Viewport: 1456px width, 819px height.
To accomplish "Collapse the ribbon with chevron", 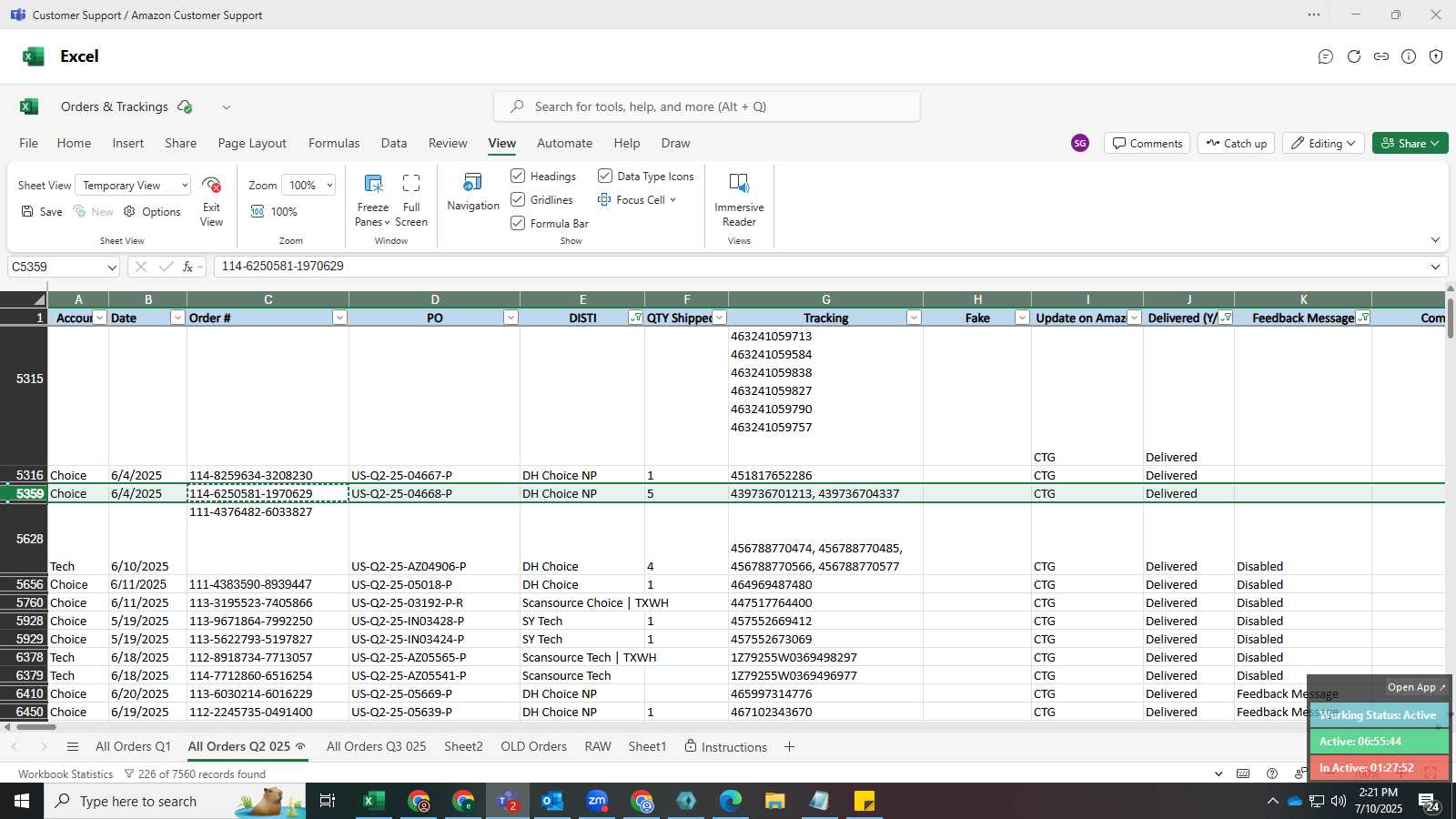I will 1435,240.
